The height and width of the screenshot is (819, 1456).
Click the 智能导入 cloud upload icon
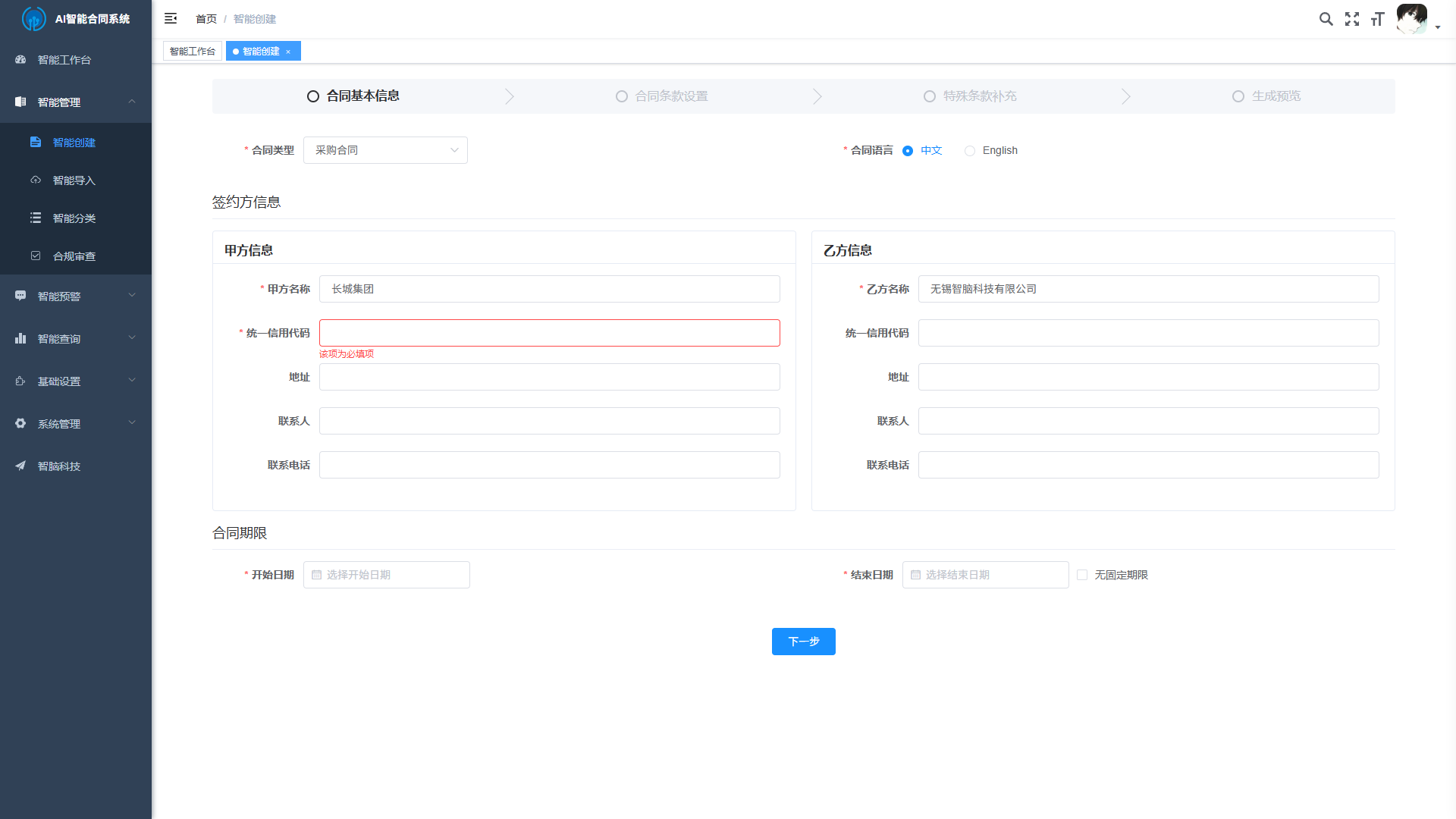pos(36,180)
